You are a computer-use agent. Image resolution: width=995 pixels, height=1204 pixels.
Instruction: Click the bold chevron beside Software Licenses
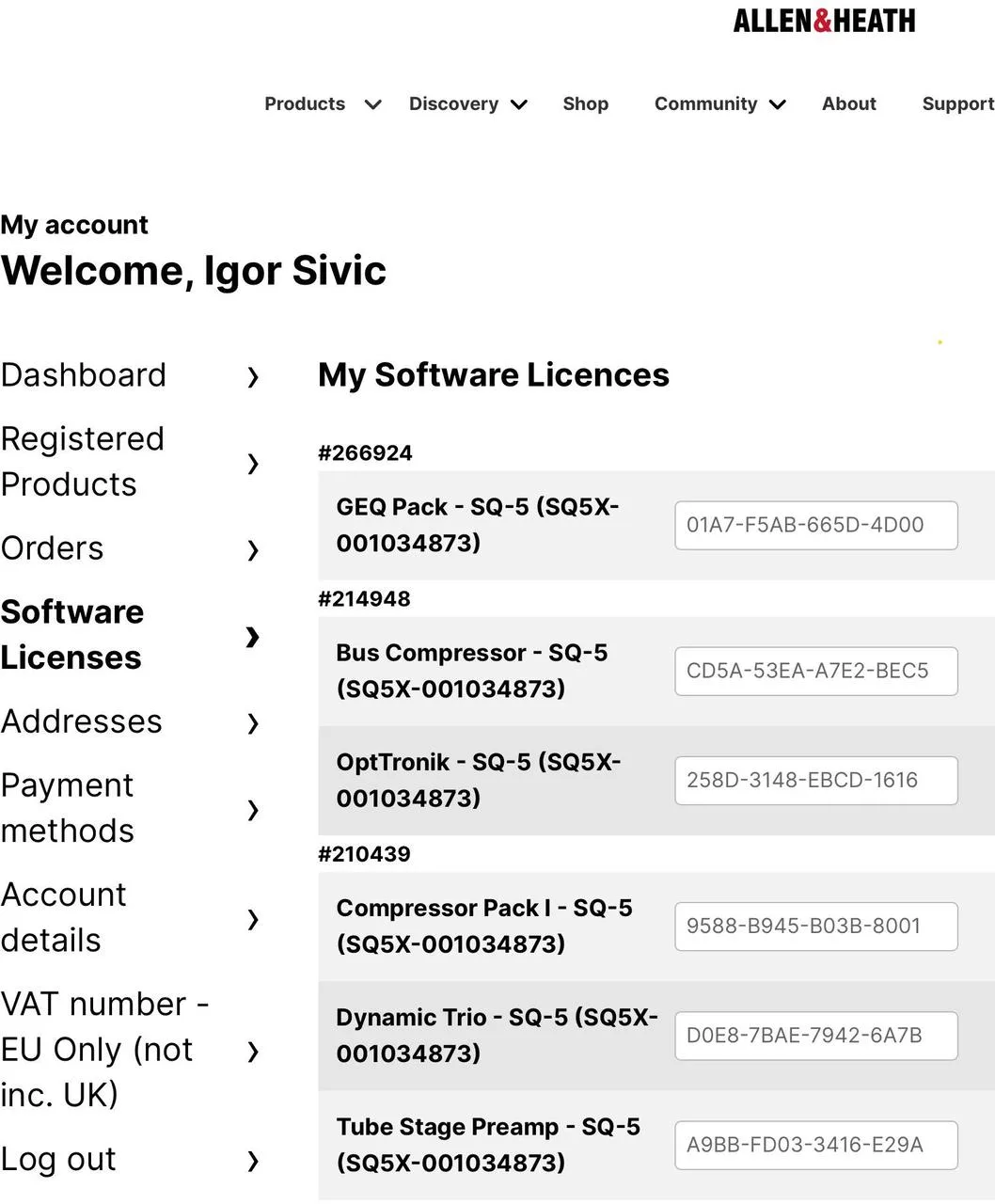point(252,637)
